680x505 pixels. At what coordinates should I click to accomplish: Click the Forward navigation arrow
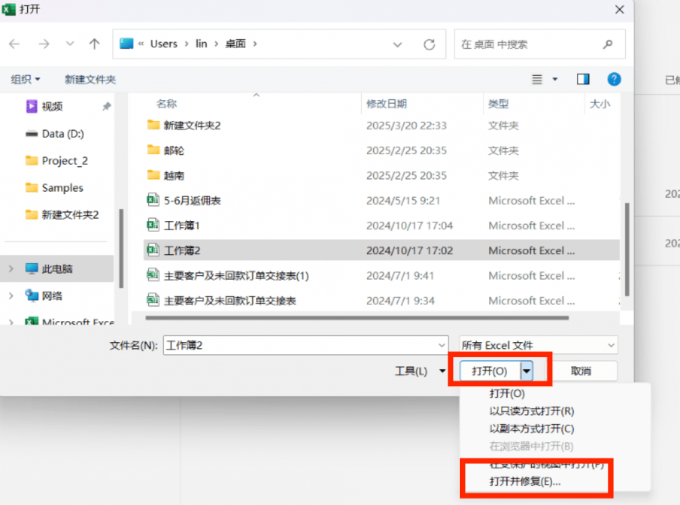[x=44, y=44]
